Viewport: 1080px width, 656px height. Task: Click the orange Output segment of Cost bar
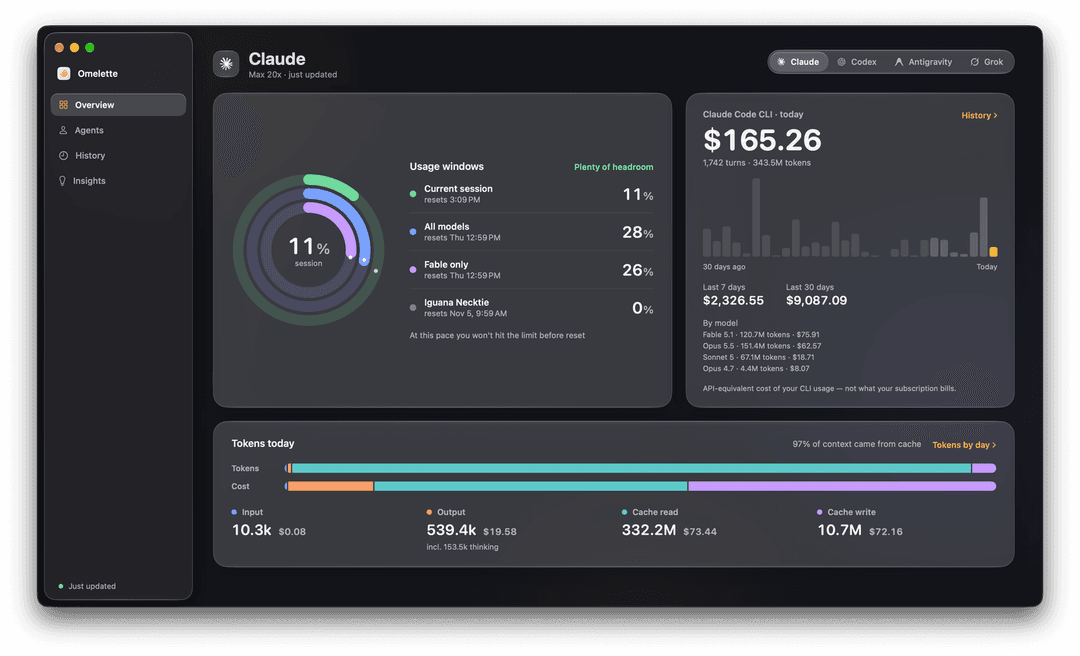(x=331, y=486)
